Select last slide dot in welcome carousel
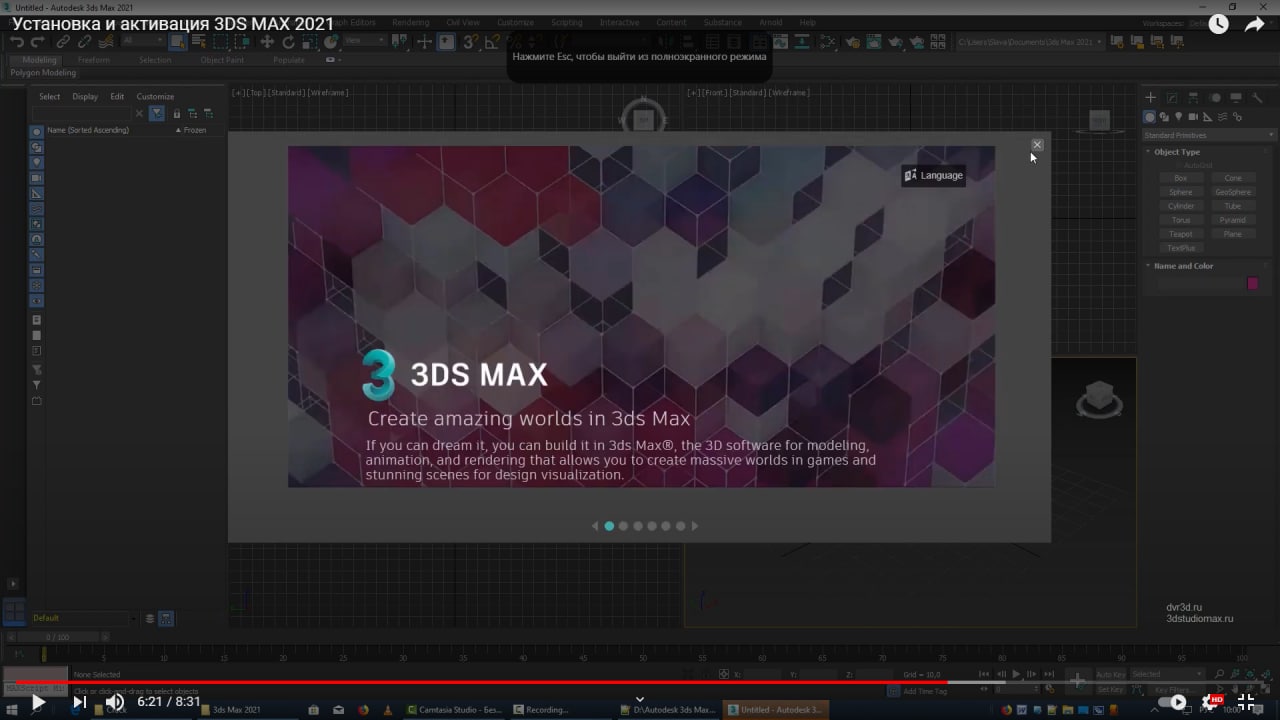Image resolution: width=1280 pixels, height=720 pixels. tap(681, 526)
